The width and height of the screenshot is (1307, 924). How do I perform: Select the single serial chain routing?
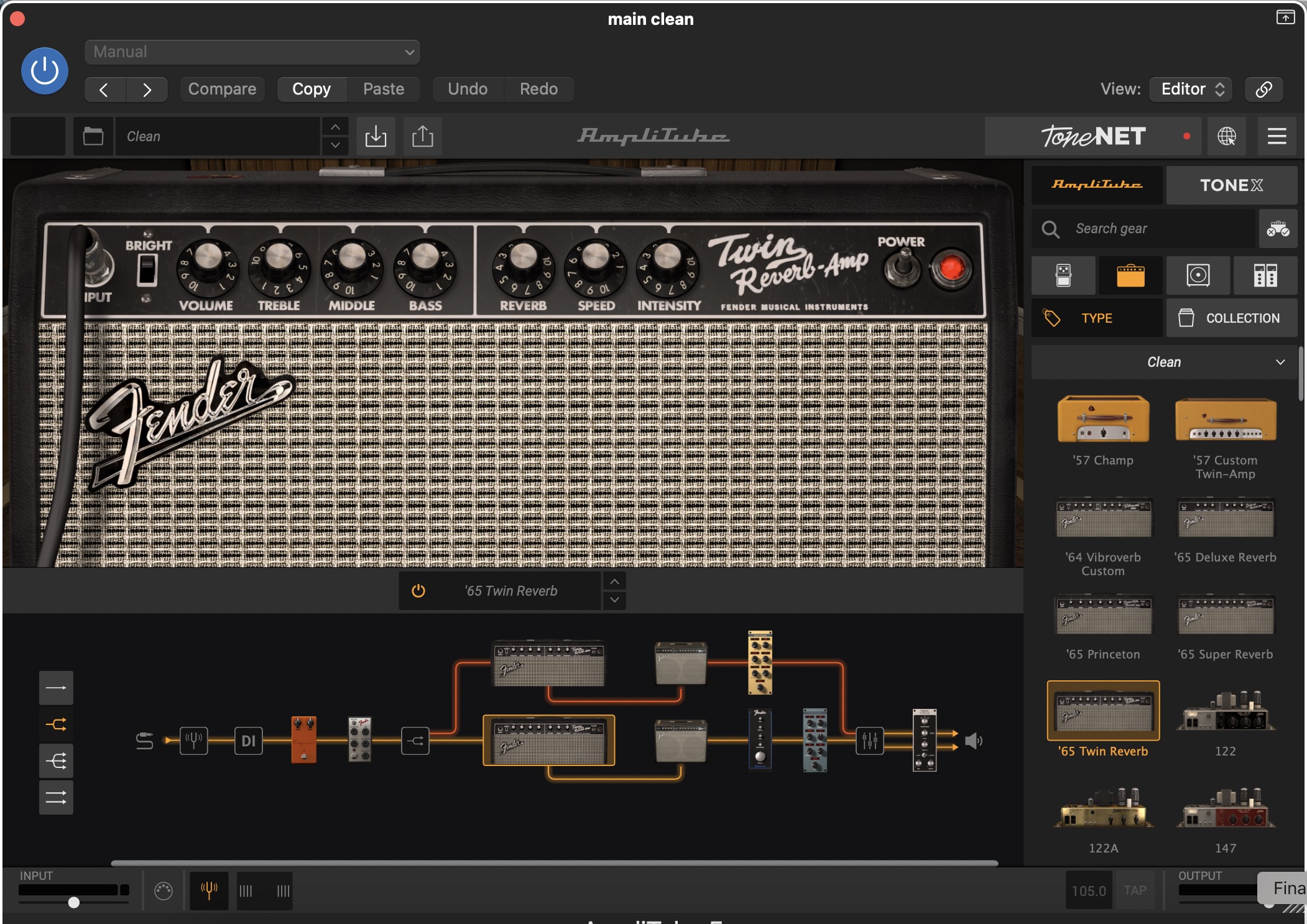coord(56,688)
